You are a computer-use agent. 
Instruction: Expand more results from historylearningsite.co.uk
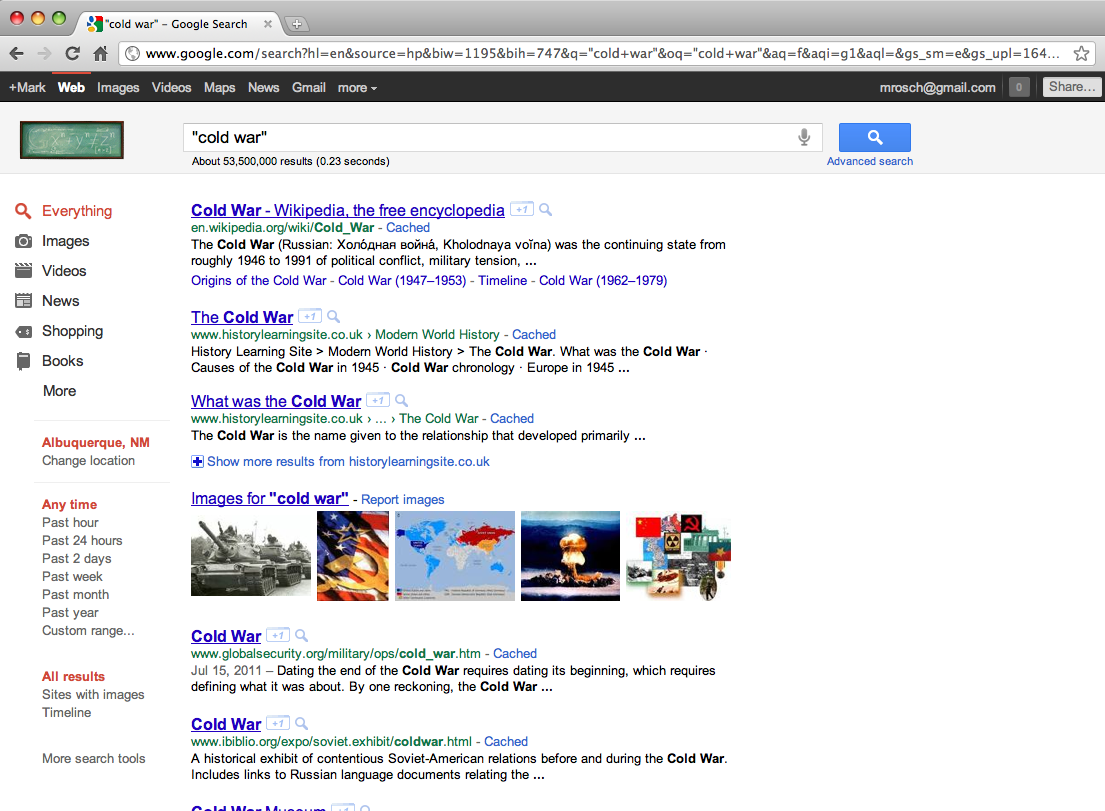click(340, 462)
